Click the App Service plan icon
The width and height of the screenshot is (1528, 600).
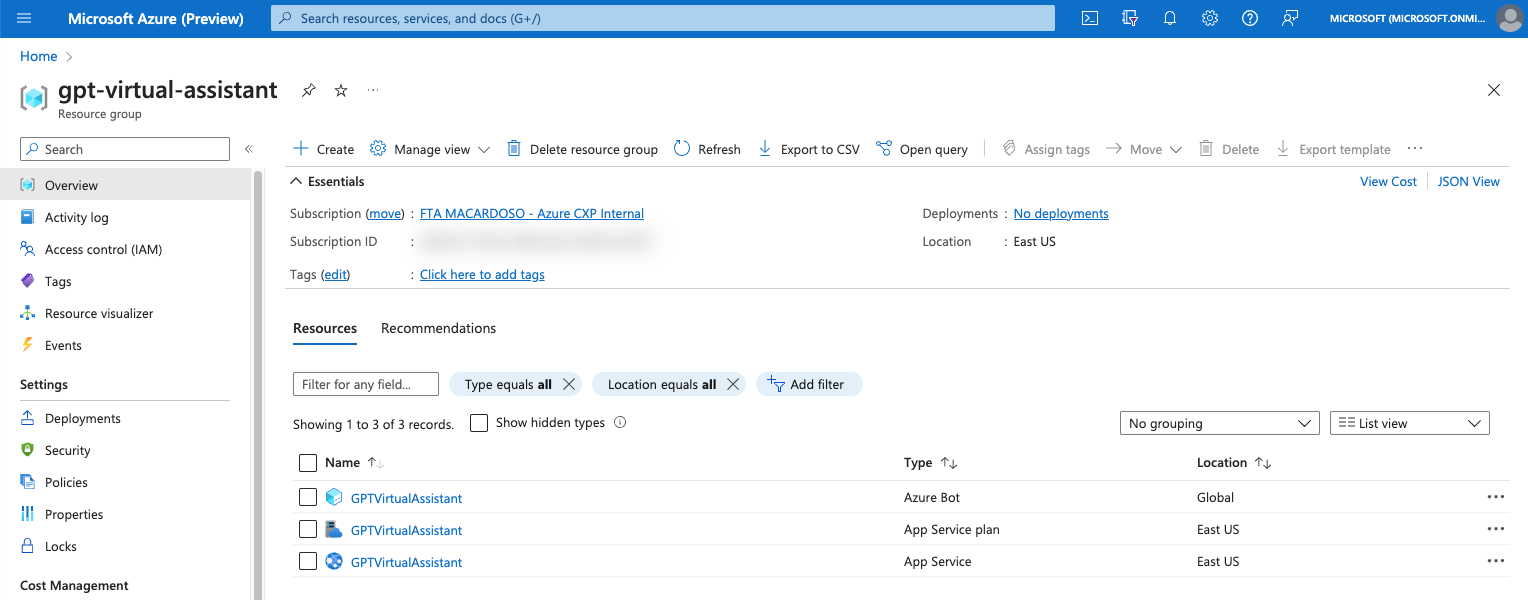point(334,529)
